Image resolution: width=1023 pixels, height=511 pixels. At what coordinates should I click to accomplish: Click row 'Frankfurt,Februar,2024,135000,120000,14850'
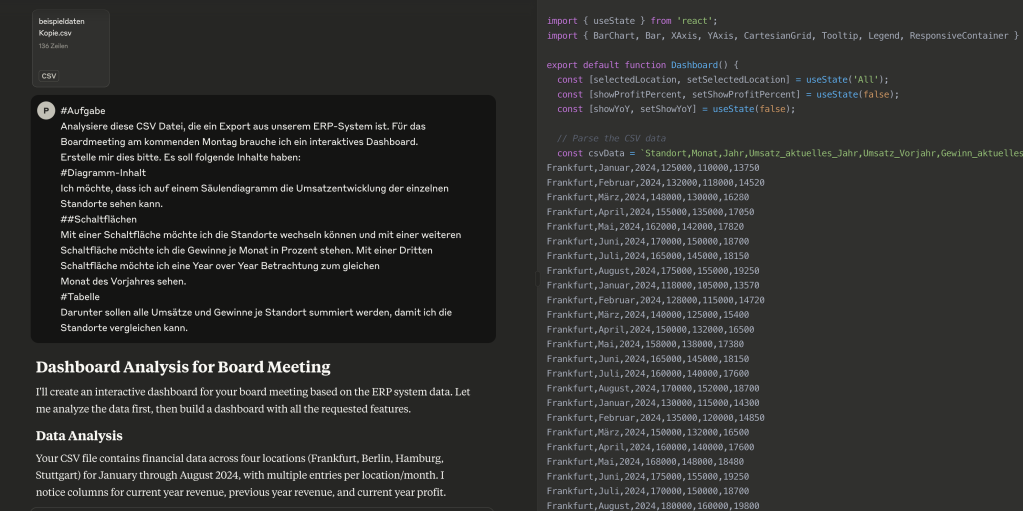point(656,418)
